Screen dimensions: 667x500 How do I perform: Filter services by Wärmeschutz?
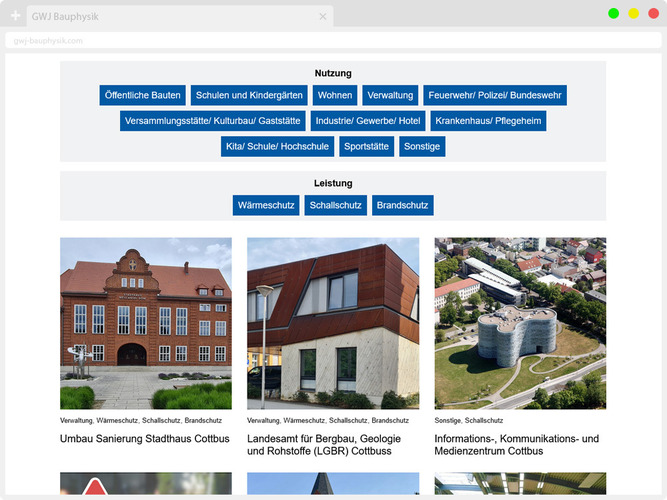[266, 205]
